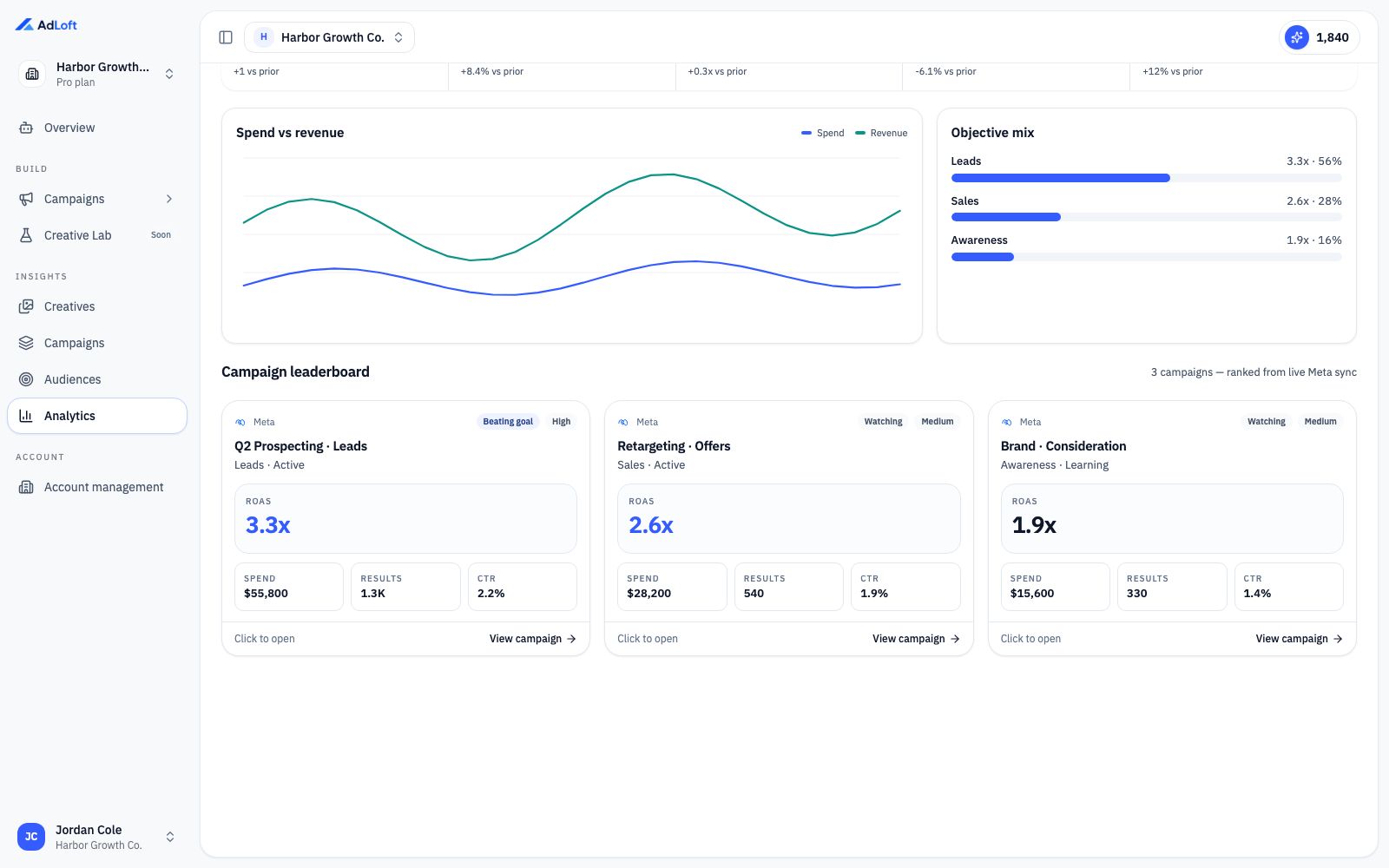Image resolution: width=1389 pixels, height=868 pixels.
Task: Click the Brand Consideration card title
Action: (x=1063, y=446)
